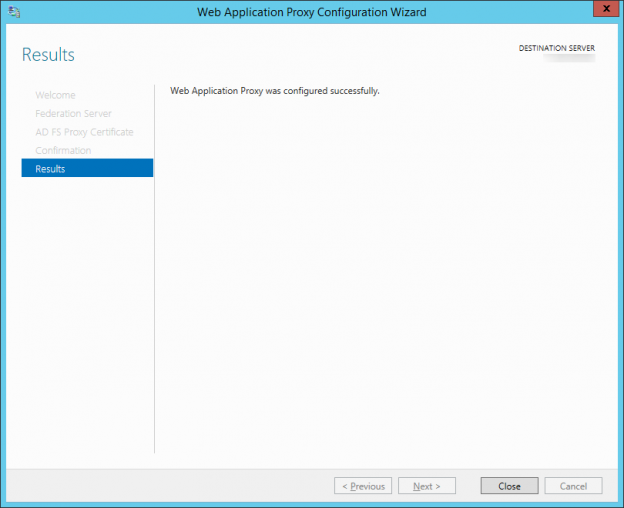Image resolution: width=624 pixels, height=508 pixels.
Task: Click the wizard icon in the title bar
Action: (13, 12)
